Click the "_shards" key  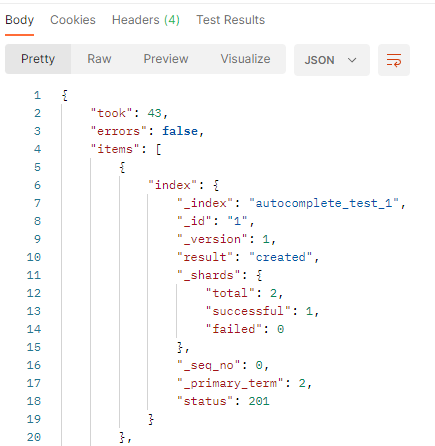click(x=209, y=275)
